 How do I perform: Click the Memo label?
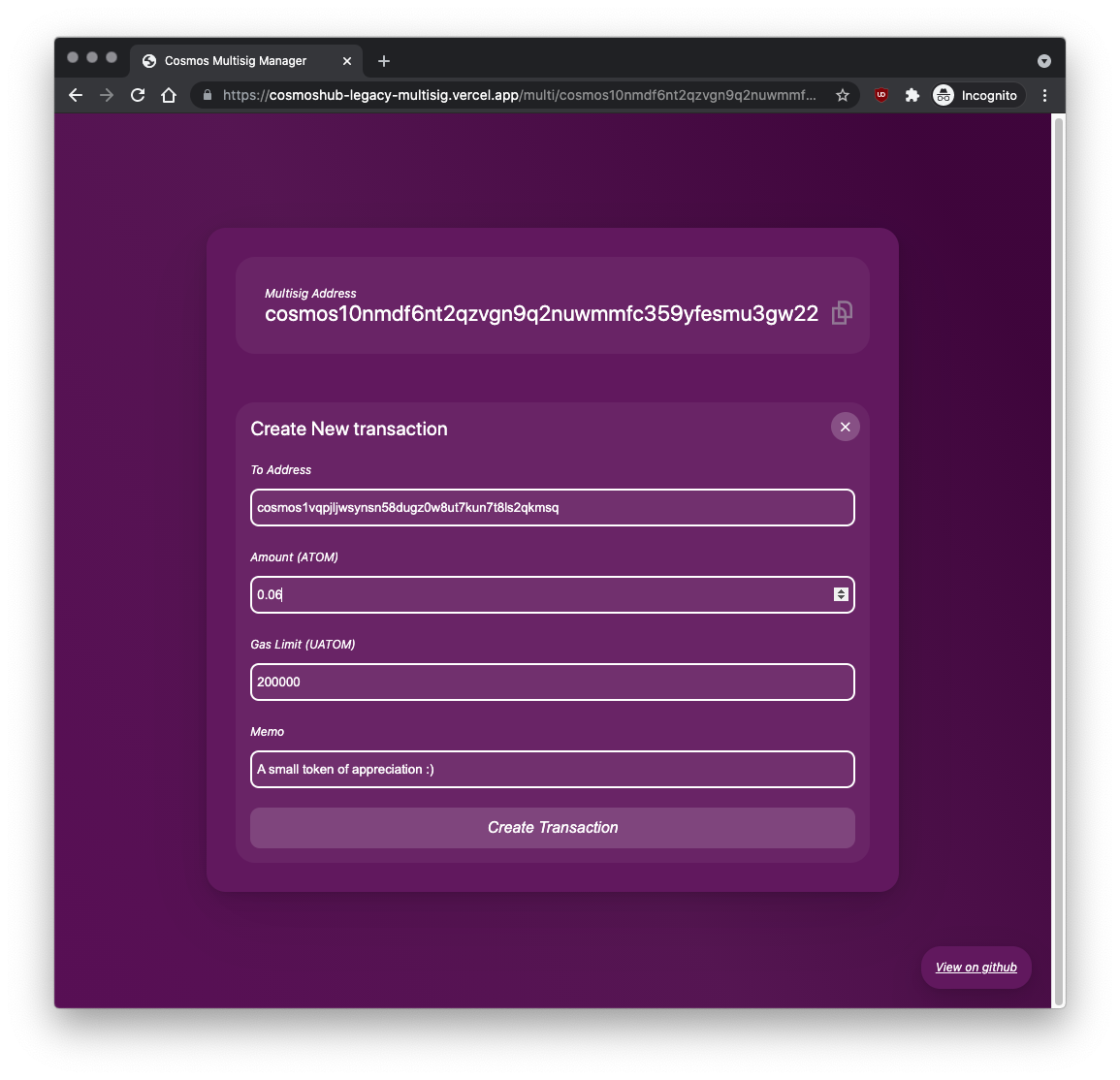267,731
